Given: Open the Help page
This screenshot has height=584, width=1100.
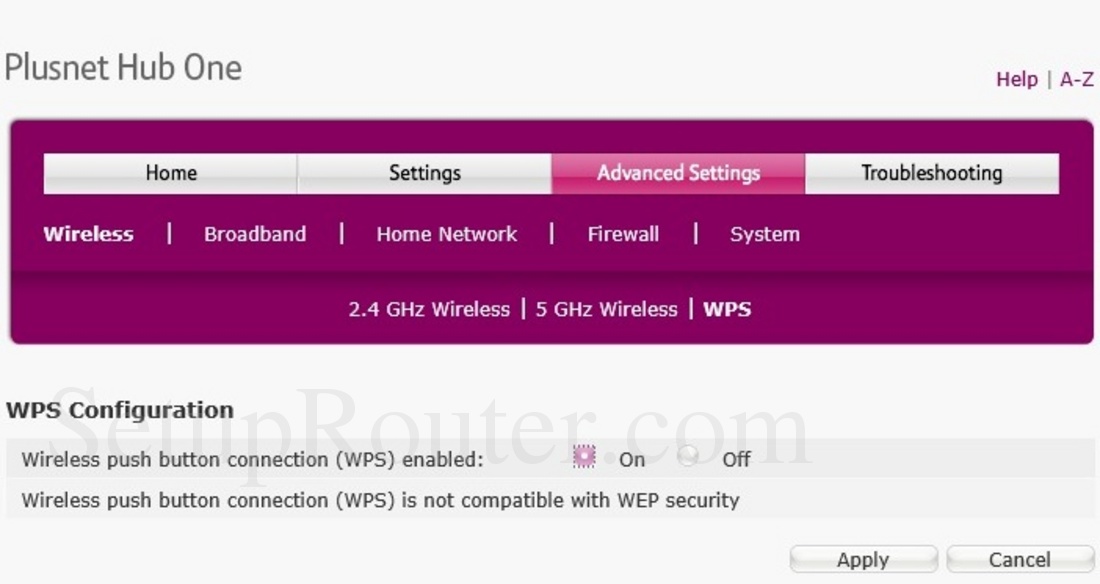Looking at the screenshot, I should [x=1016, y=79].
